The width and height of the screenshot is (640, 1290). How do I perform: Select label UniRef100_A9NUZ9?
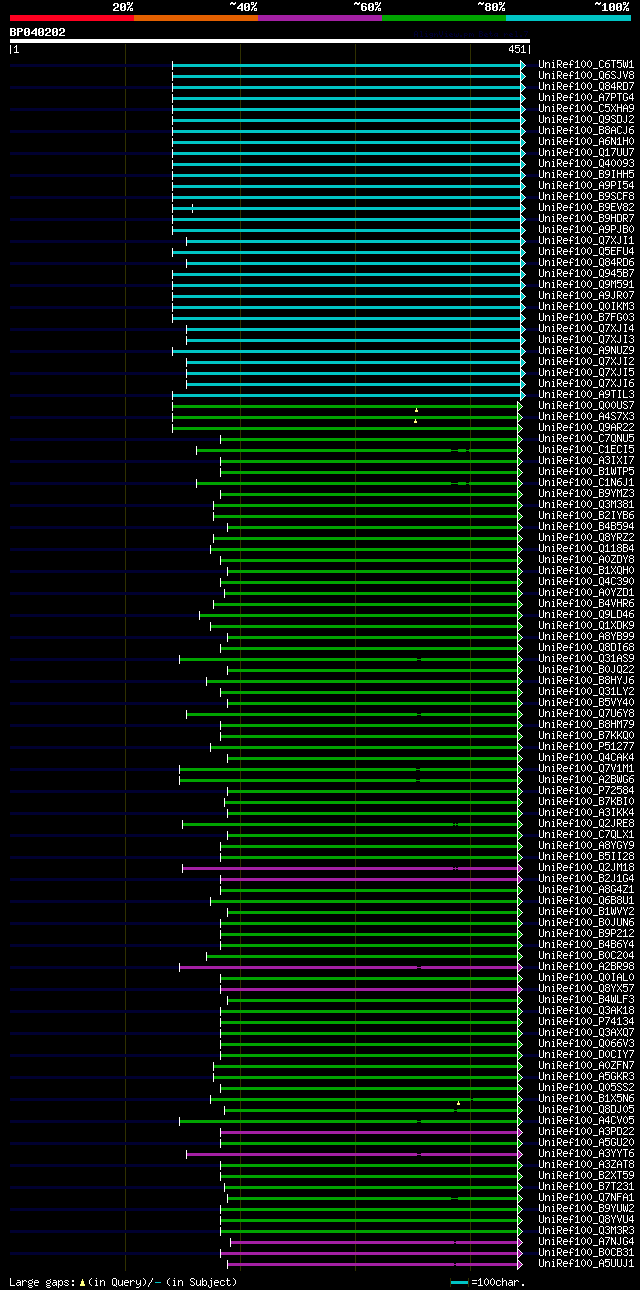pyautogui.click(x=586, y=350)
